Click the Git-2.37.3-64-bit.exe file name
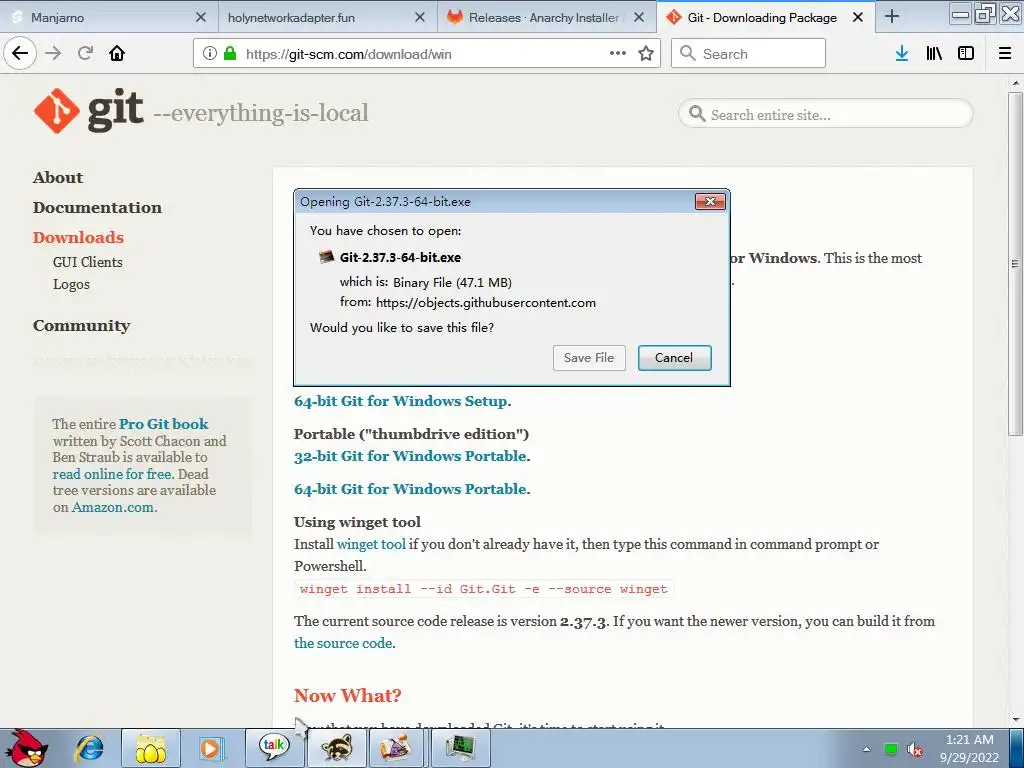The height and width of the screenshot is (768, 1024). [400, 257]
